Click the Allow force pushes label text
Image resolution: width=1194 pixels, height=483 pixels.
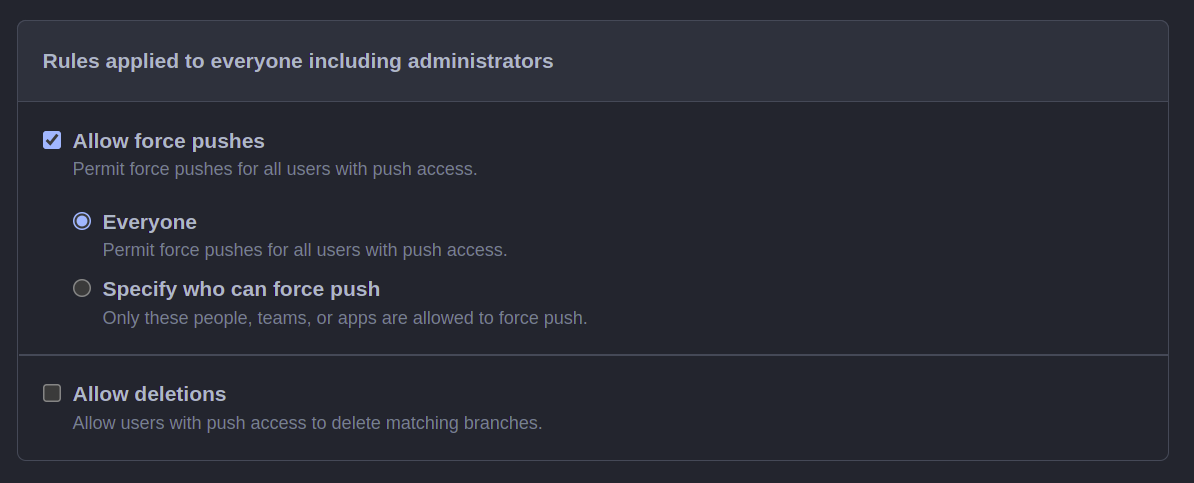(168, 141)
